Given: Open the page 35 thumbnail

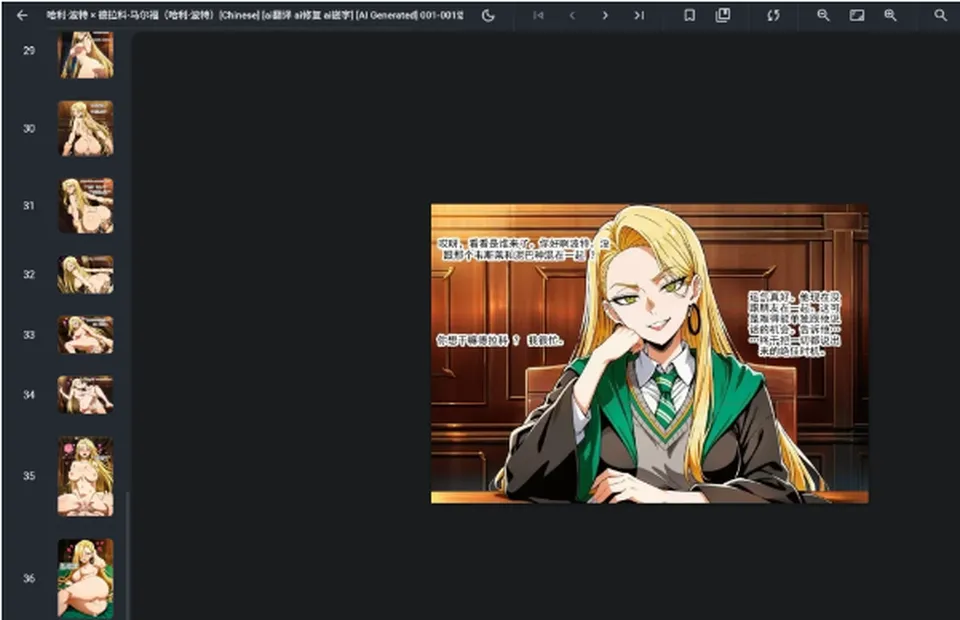Looking at the screenshot, I should [x=86, y=476].
